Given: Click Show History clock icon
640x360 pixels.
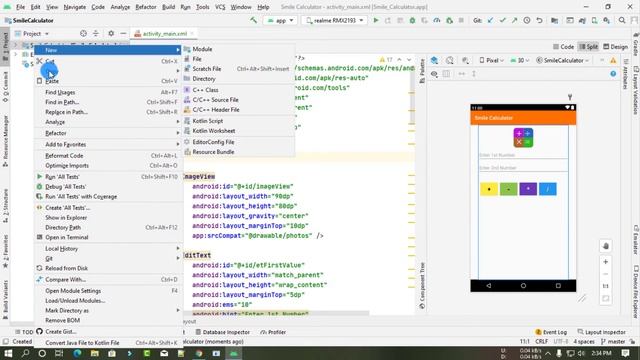Looking at the screenshot, I should pyautogui.click(x=527, y=20).
